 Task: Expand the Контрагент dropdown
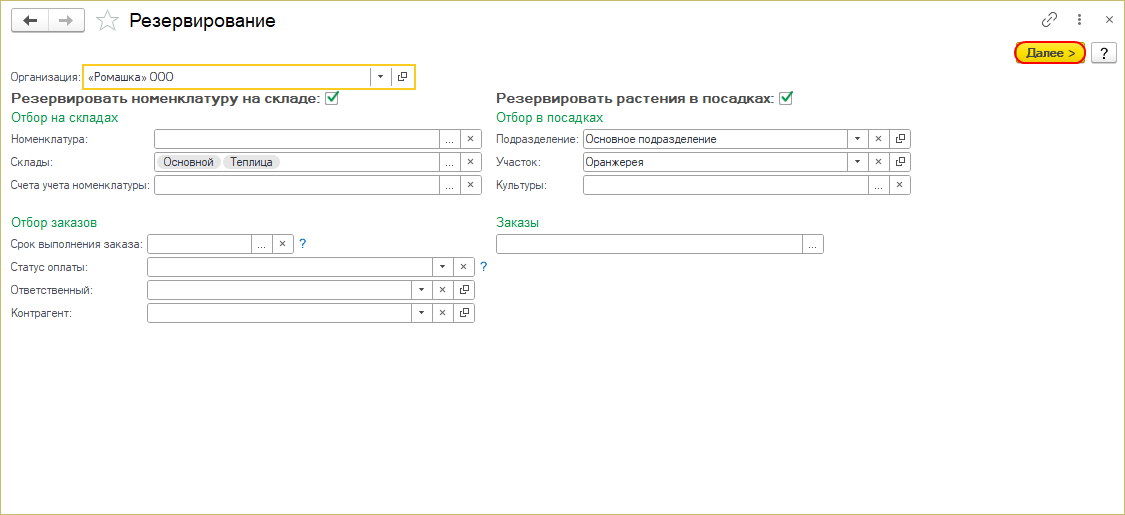coord(421,313)
